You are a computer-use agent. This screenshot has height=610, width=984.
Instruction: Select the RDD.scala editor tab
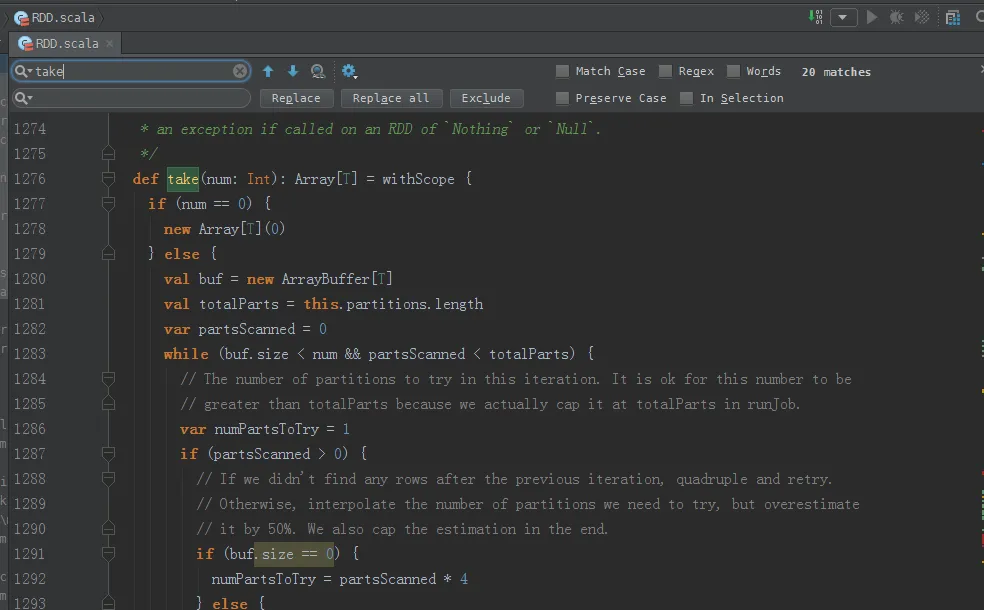pyautogui.click(x=66, y=43)
